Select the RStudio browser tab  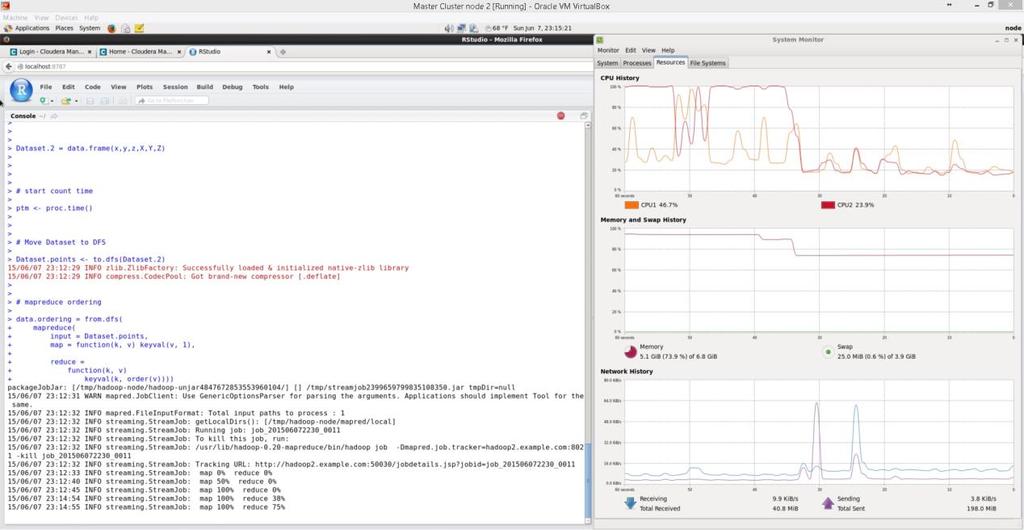pyautogui.click(x=231, y=52)
